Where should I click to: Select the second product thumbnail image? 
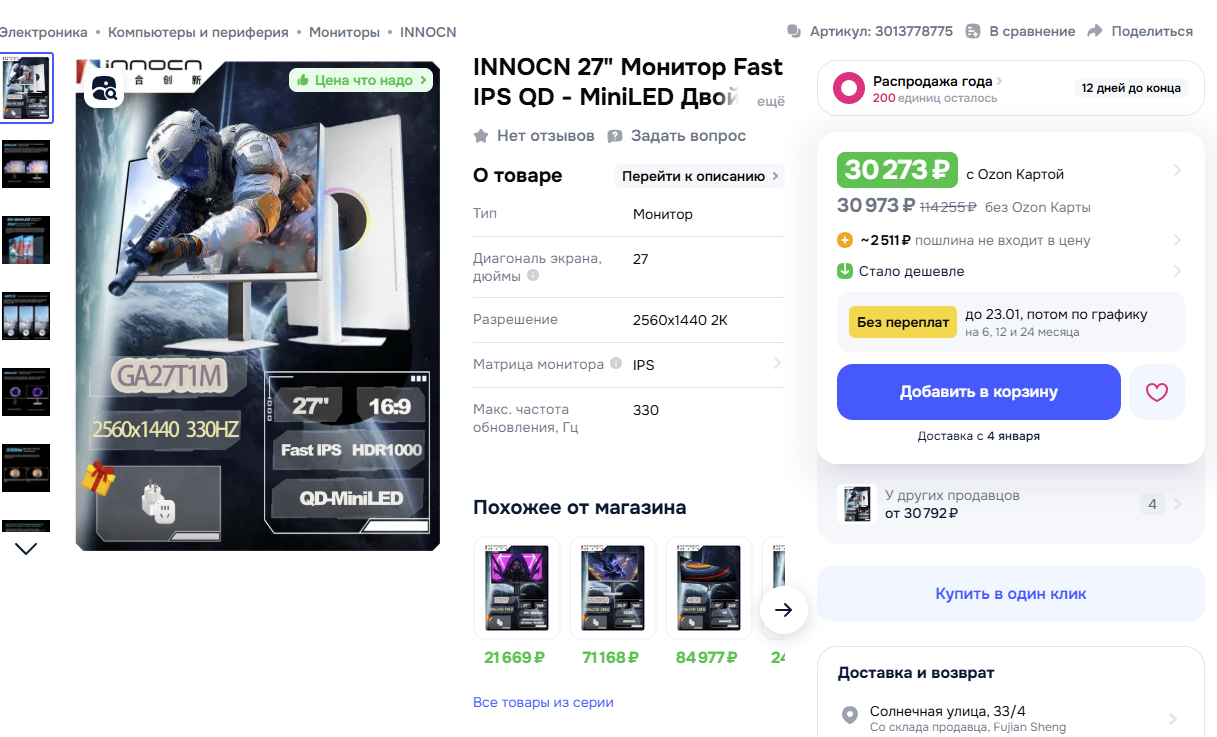pyautogui.click(x=26, y=164)
